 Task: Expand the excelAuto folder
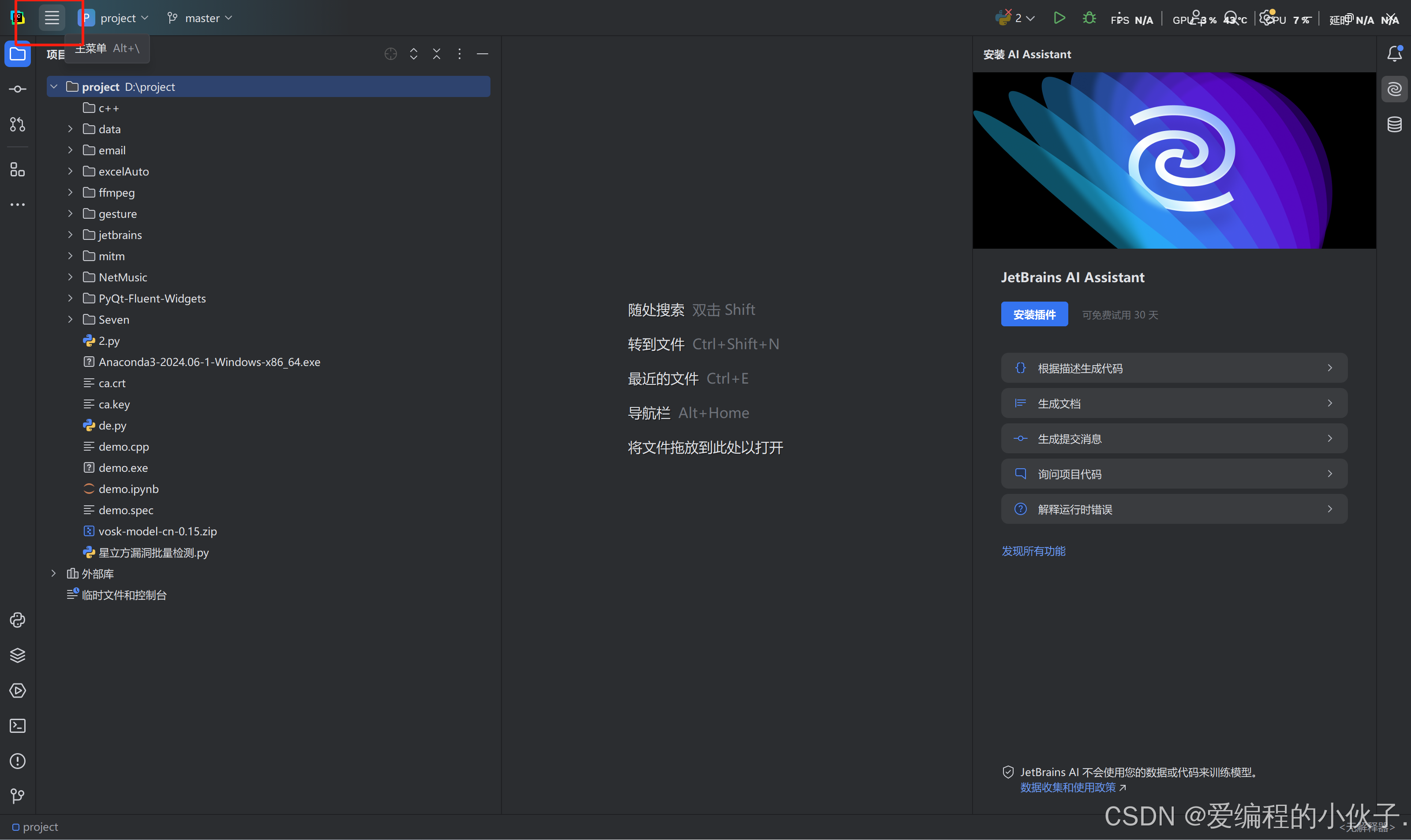point(70,171)
